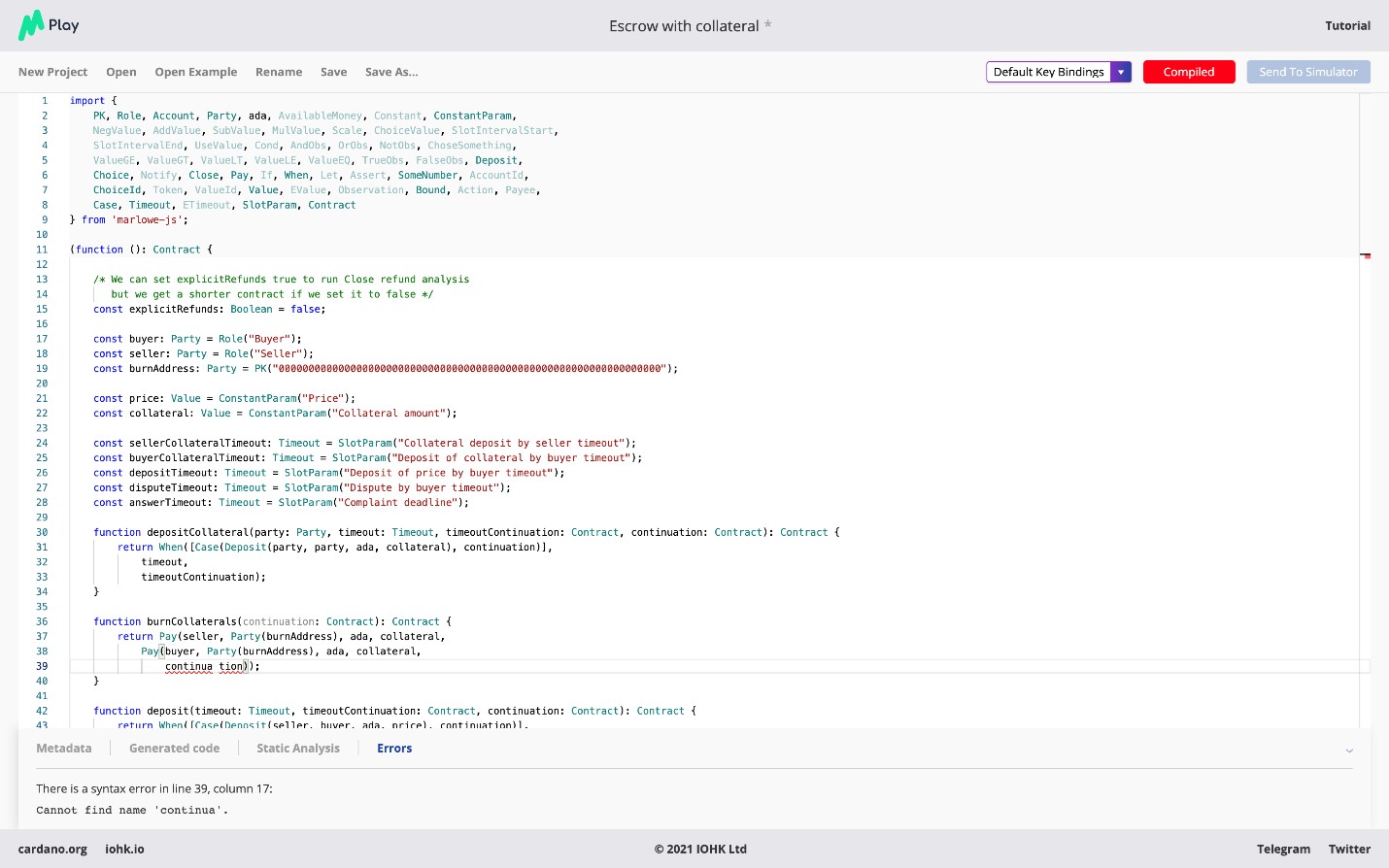The width and height of the screenshot is (1389, 868).
Task: Click line number 39 in gutter
Action: click(42, 667)
